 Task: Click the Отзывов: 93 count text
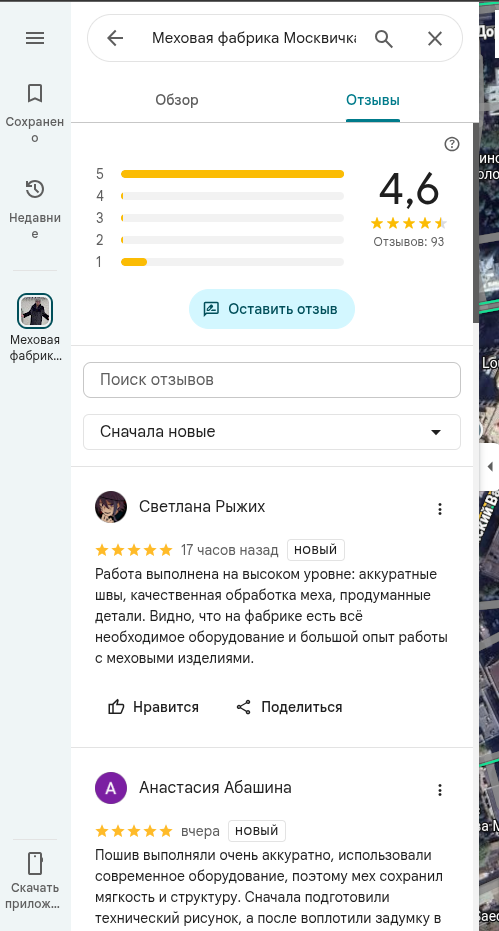click(409, 242)
